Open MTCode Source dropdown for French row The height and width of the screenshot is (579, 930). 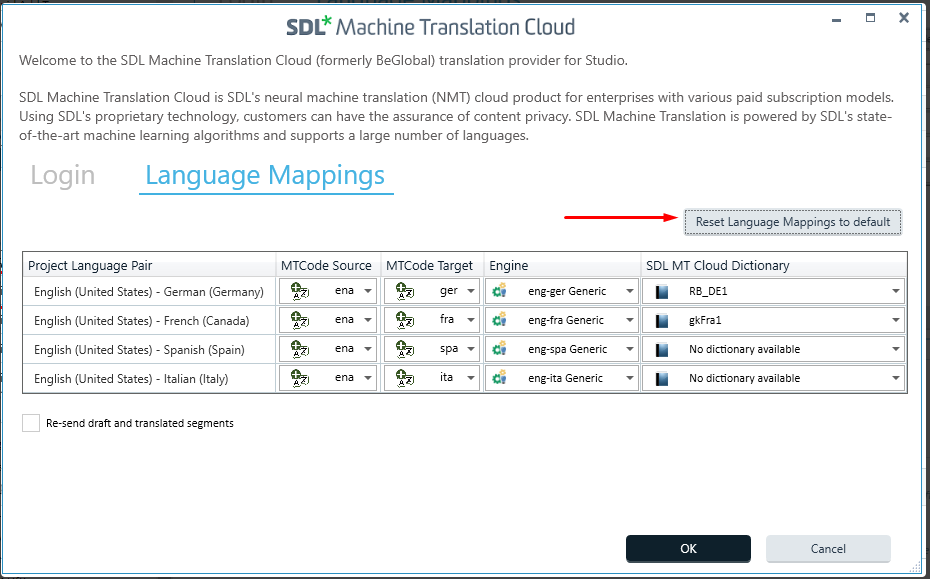click(368, 320)
